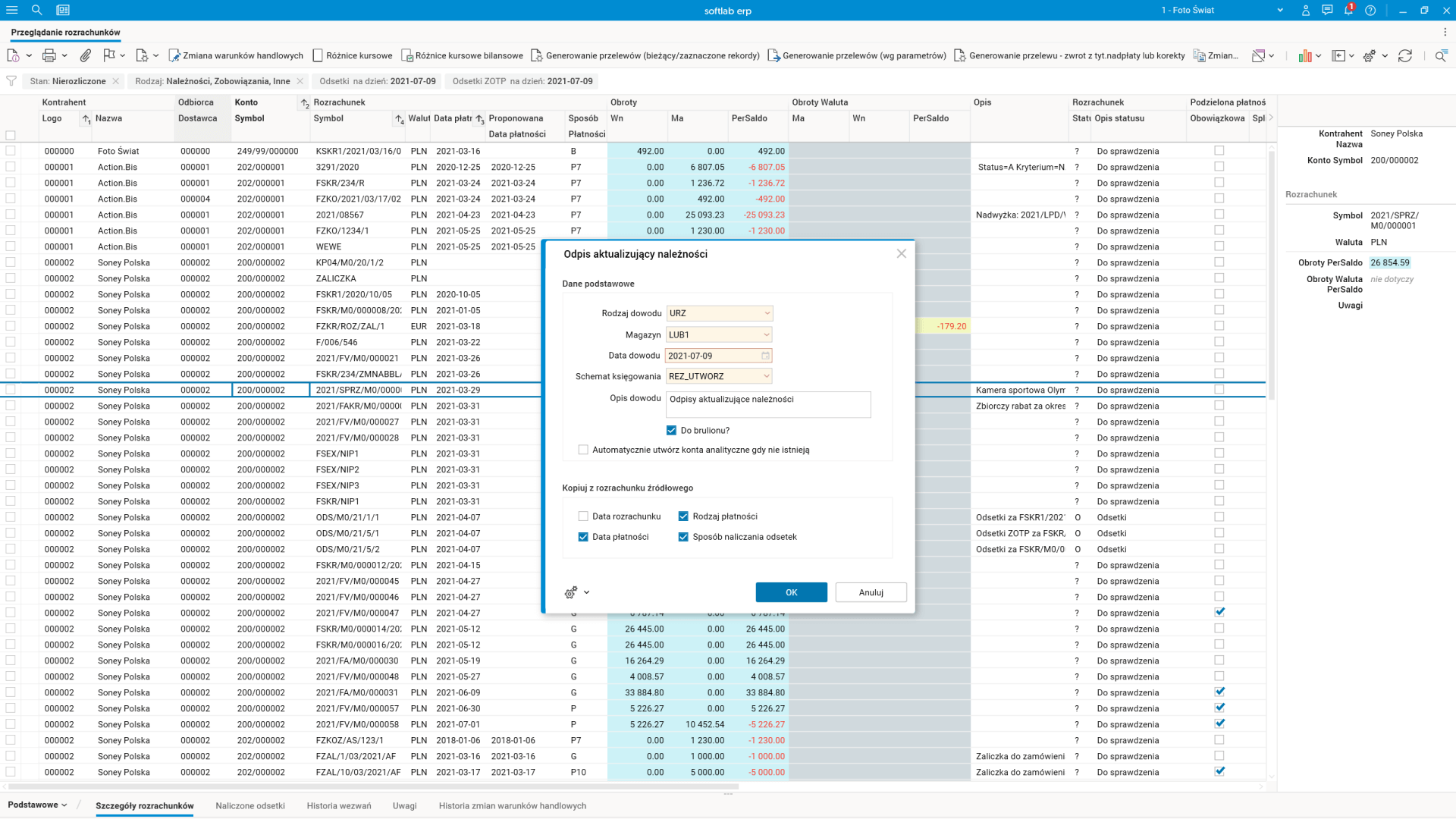
Task: Switch to 'Naliczone odsetki' tab
Action: pos(250,805)
